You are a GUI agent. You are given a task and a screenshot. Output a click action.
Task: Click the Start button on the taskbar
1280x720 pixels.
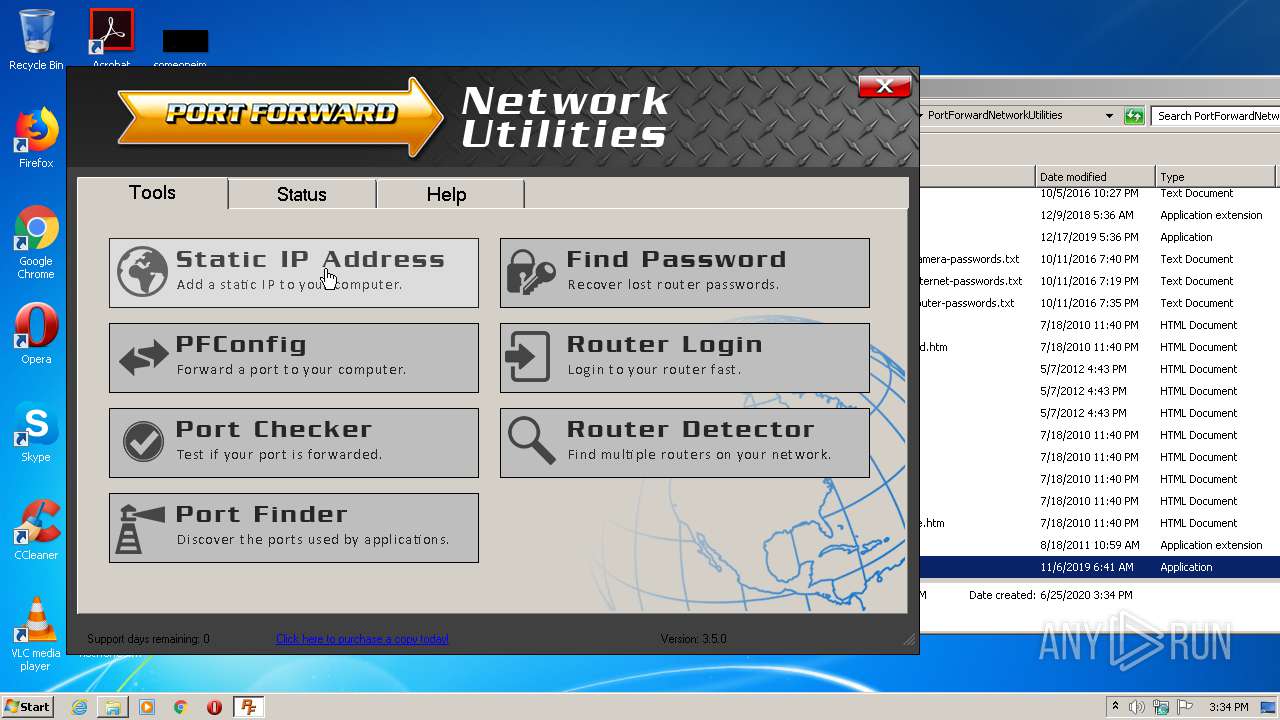[x=27, y=706]
